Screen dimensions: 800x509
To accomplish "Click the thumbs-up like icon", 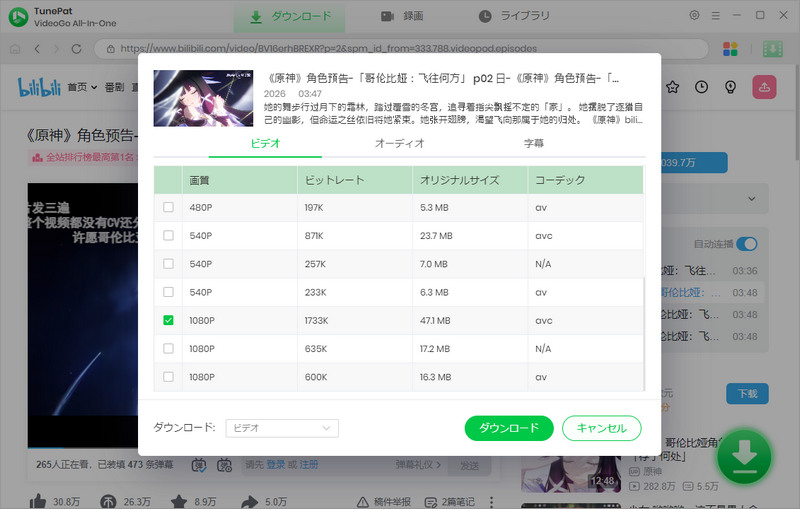I will pos(38,502).
